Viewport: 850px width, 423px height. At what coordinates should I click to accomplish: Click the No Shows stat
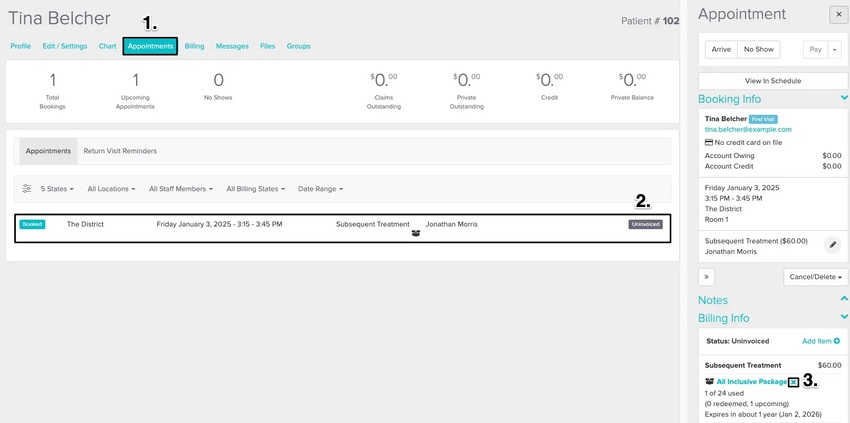(218, 87)
